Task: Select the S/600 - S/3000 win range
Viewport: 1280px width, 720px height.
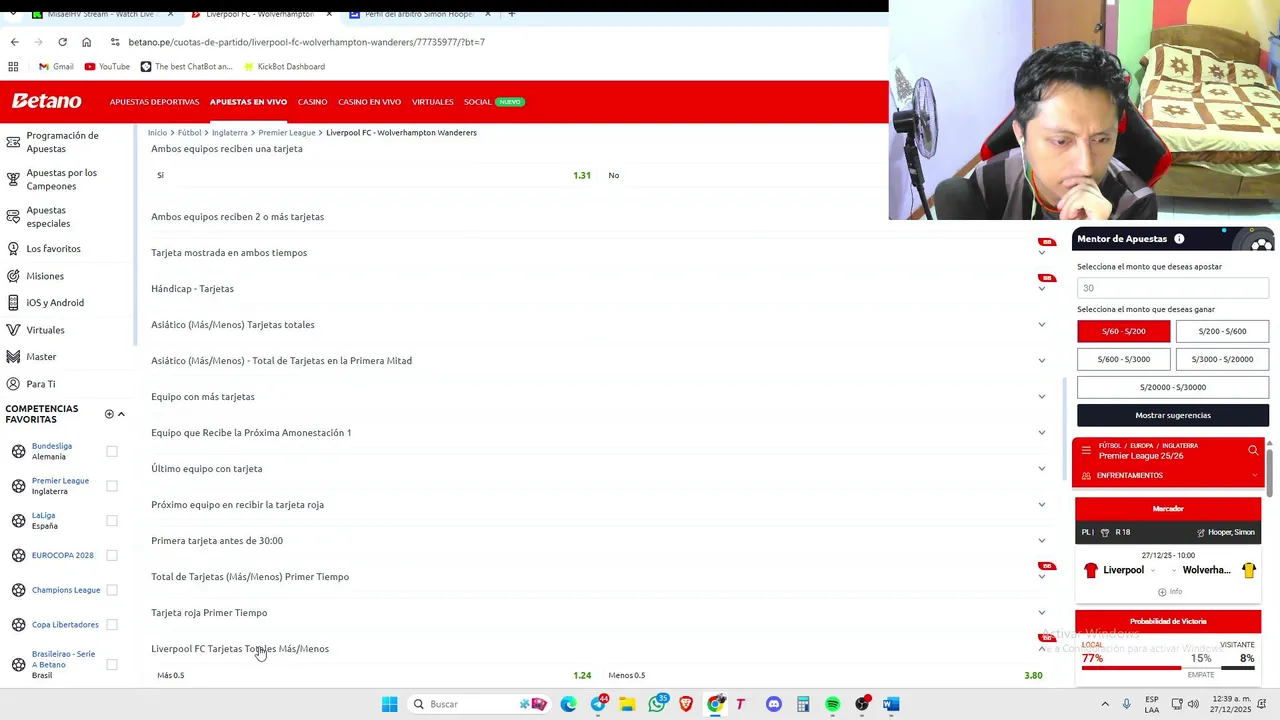Action: tap(1123, 359)
